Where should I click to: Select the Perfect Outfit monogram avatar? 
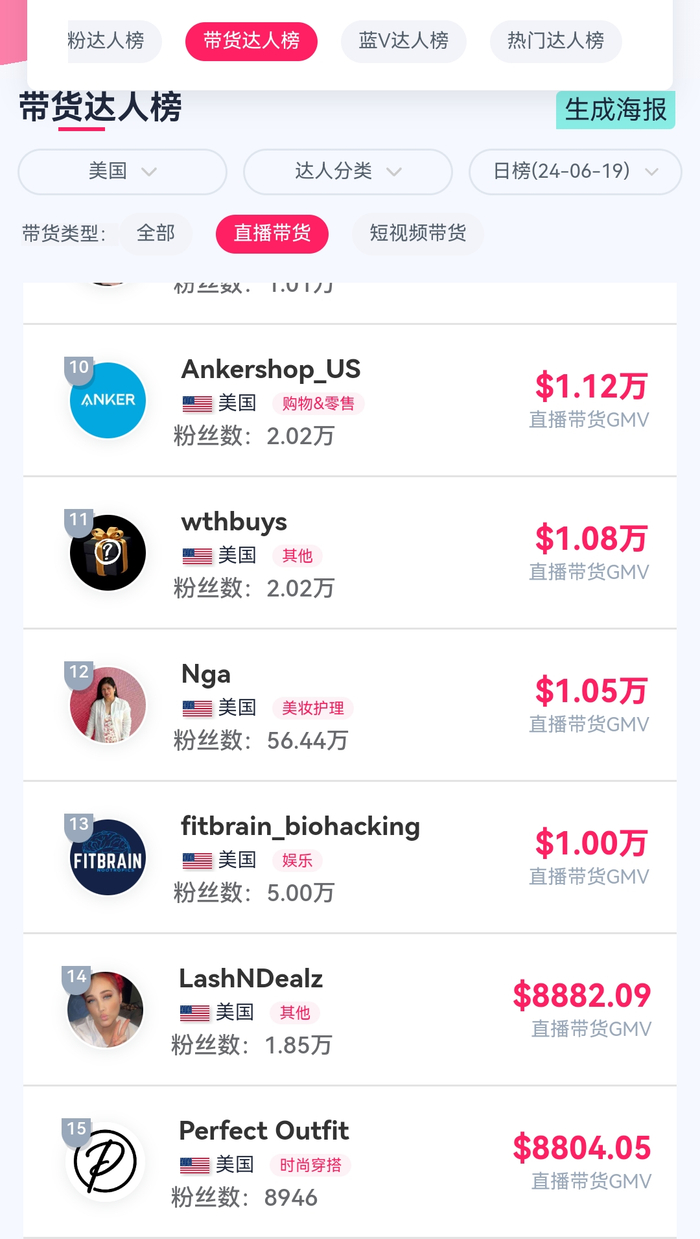105,1162
